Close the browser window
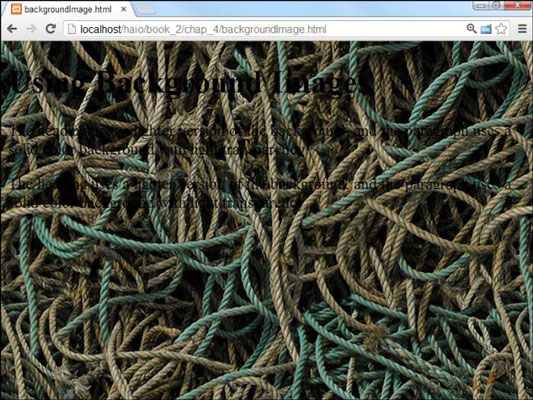The width and height of the screenshot is (533, 400). point(517,5)
